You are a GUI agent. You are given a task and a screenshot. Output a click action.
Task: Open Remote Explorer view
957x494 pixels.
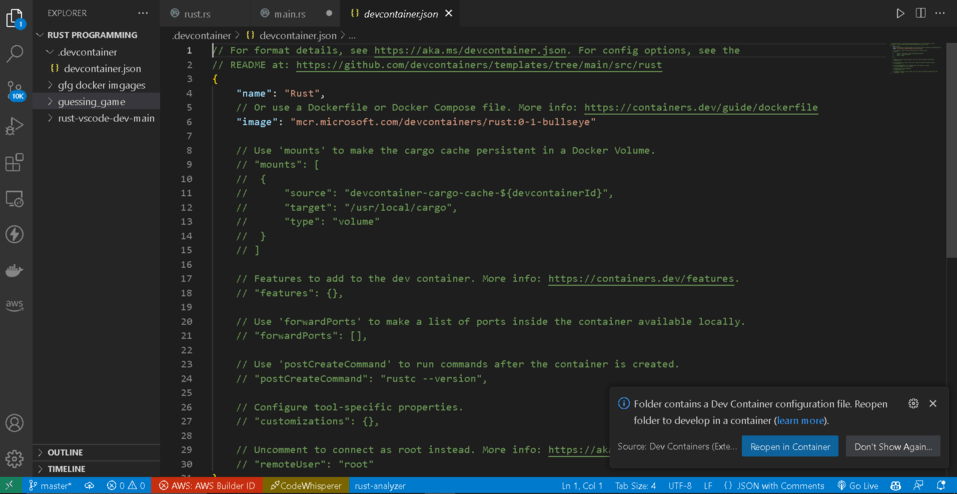pyautogui.click(x=15, y=199)
